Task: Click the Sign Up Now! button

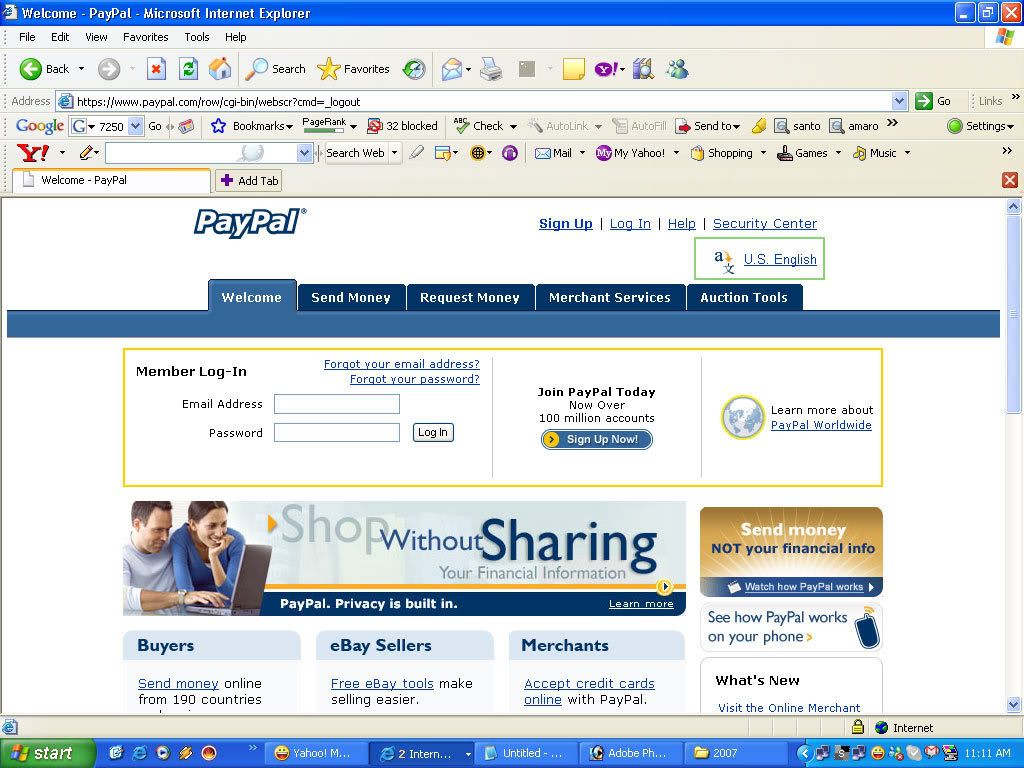Action: [x=597, y=440]
